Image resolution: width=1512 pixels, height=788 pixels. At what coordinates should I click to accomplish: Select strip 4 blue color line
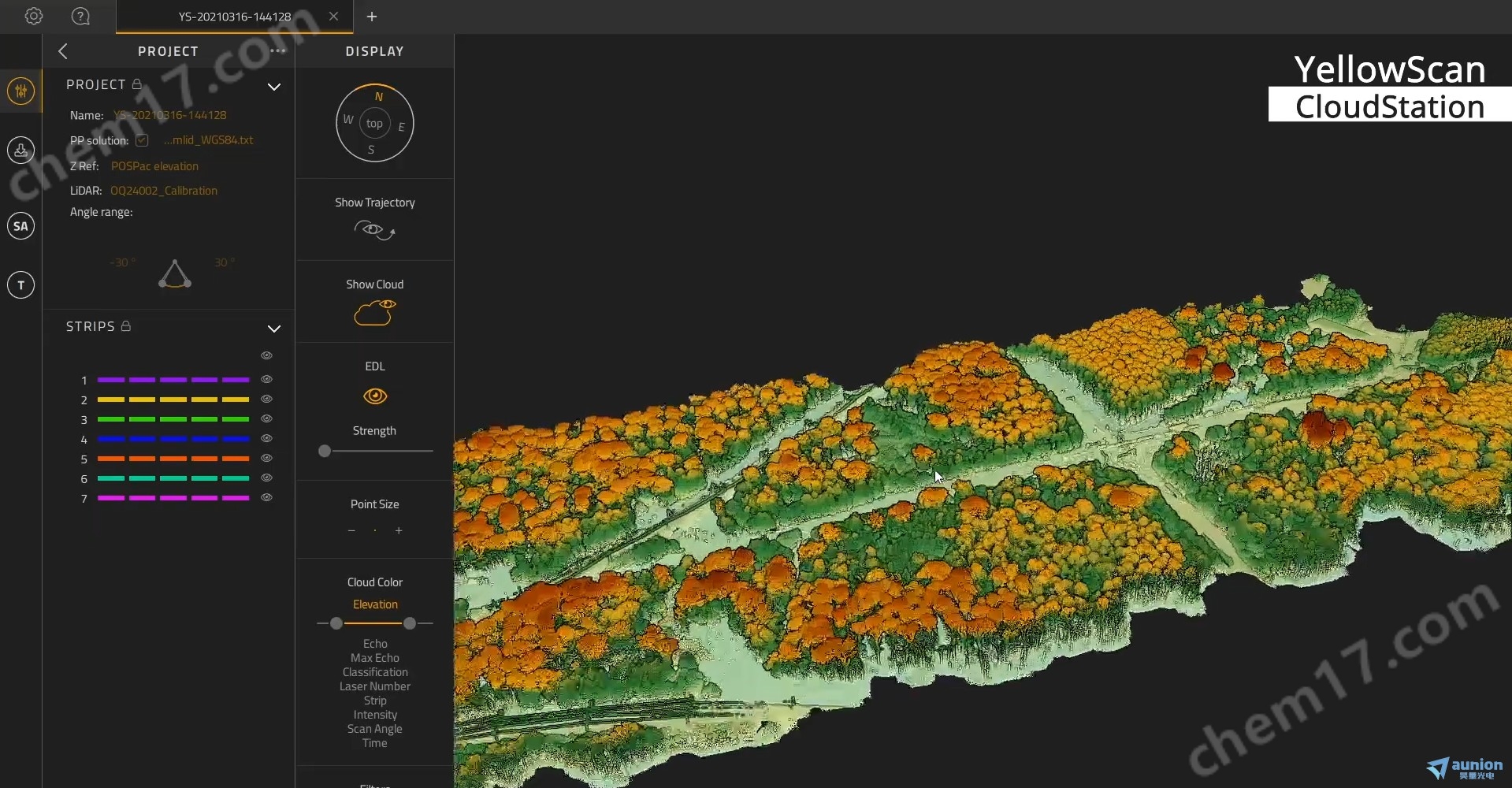(x=173, y=439)
